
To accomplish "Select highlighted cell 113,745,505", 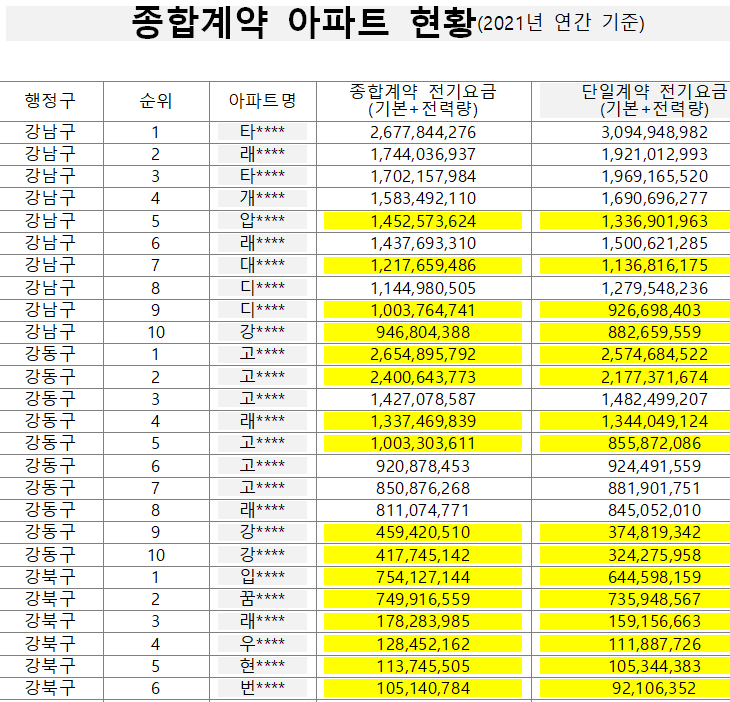I will 423,666.
